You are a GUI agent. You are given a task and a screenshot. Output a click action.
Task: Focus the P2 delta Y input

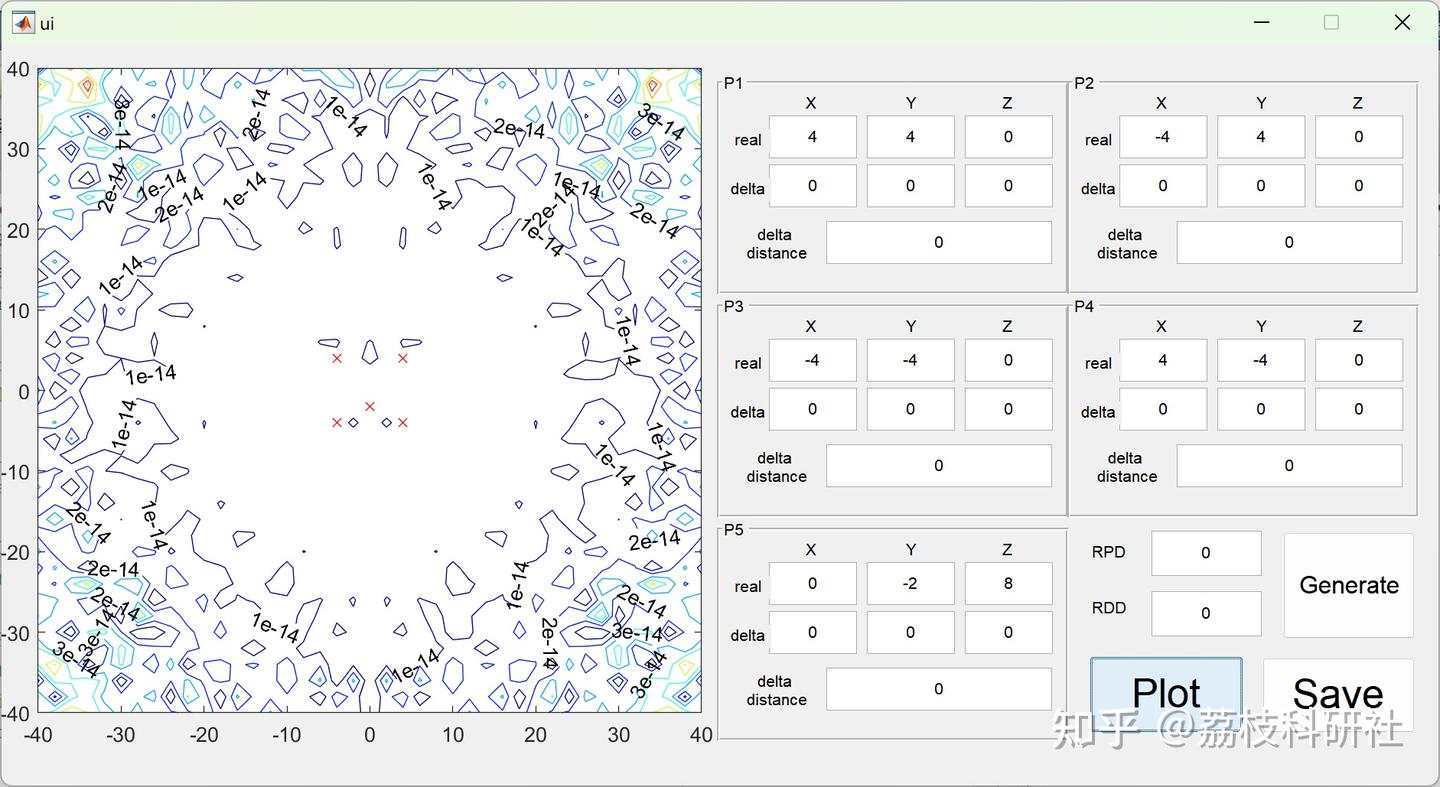tap(1261, 186)
